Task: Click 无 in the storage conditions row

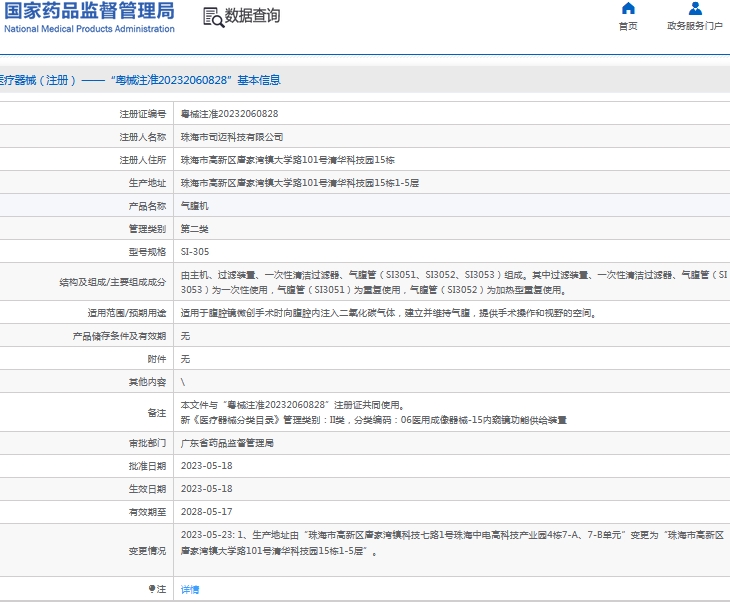Action: [x=185, y=336]
